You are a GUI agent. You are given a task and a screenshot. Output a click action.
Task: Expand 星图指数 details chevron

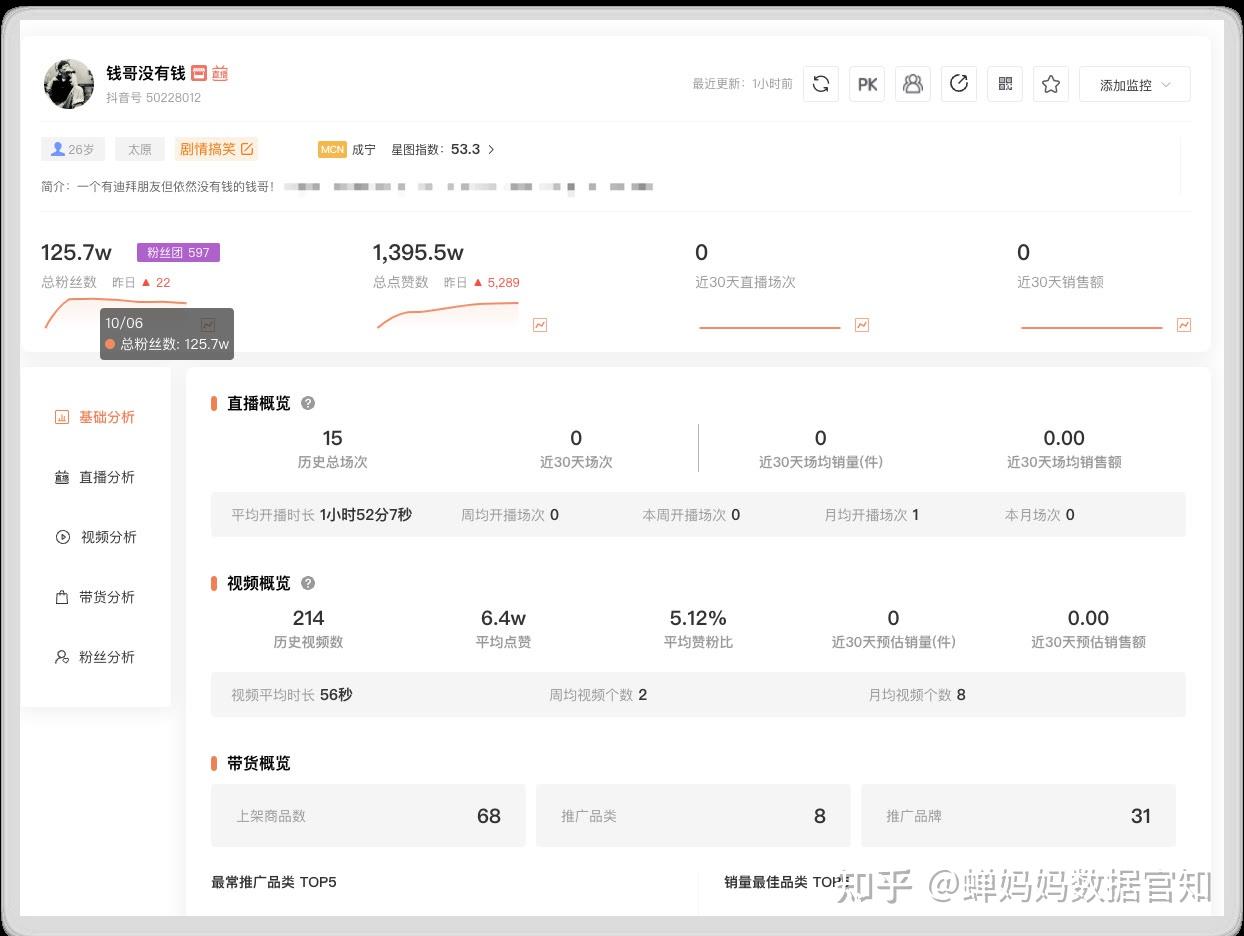pyautogui.click(x=491, y=149)
